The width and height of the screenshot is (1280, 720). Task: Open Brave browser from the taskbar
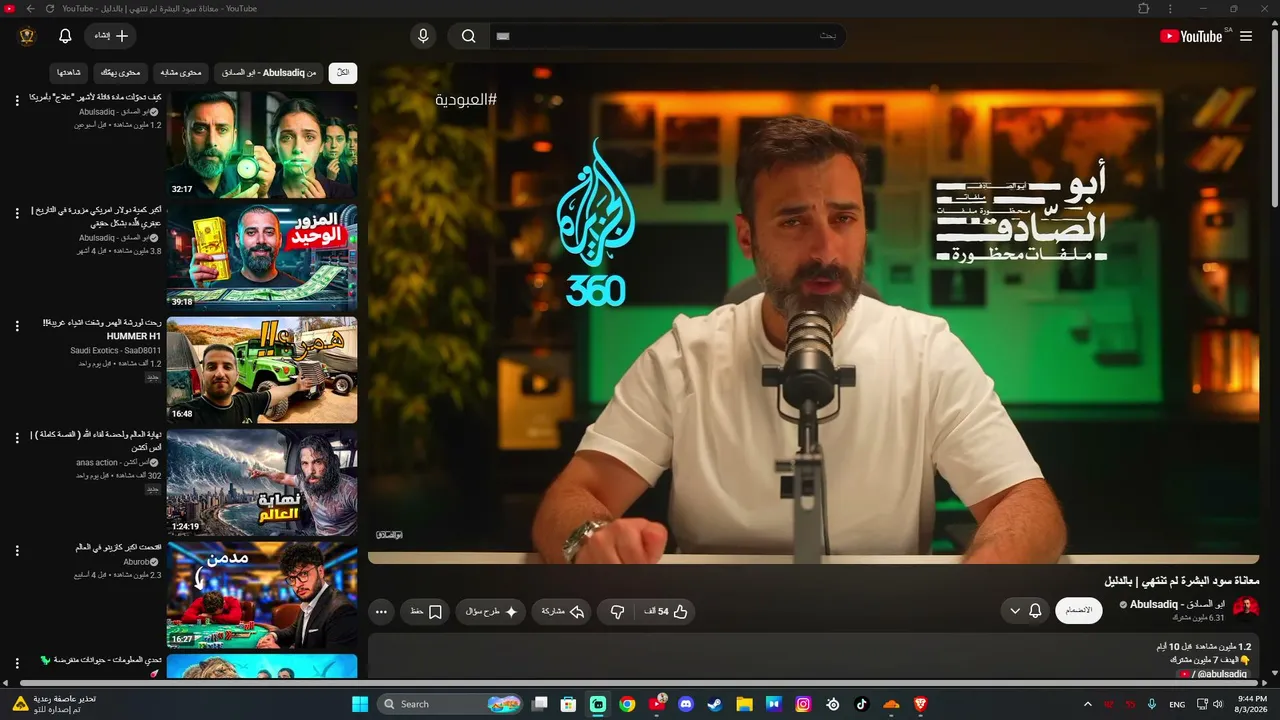pyautogui.click(x=920, y=704)
